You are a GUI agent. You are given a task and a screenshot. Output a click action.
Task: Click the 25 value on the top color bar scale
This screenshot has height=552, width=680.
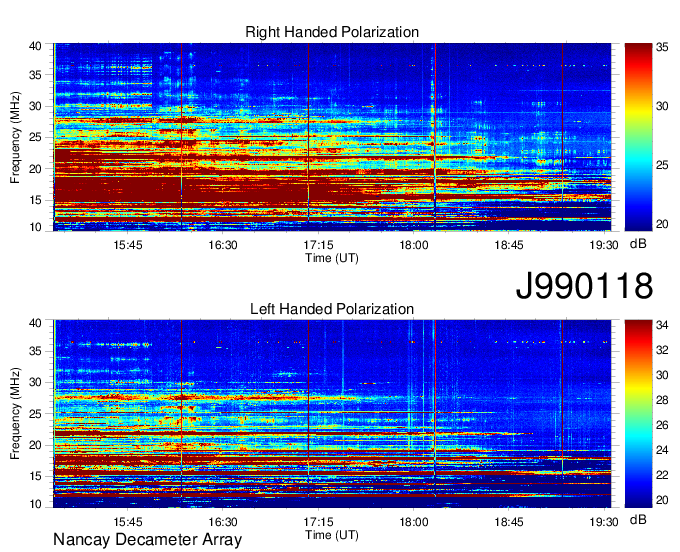[662, 165]
